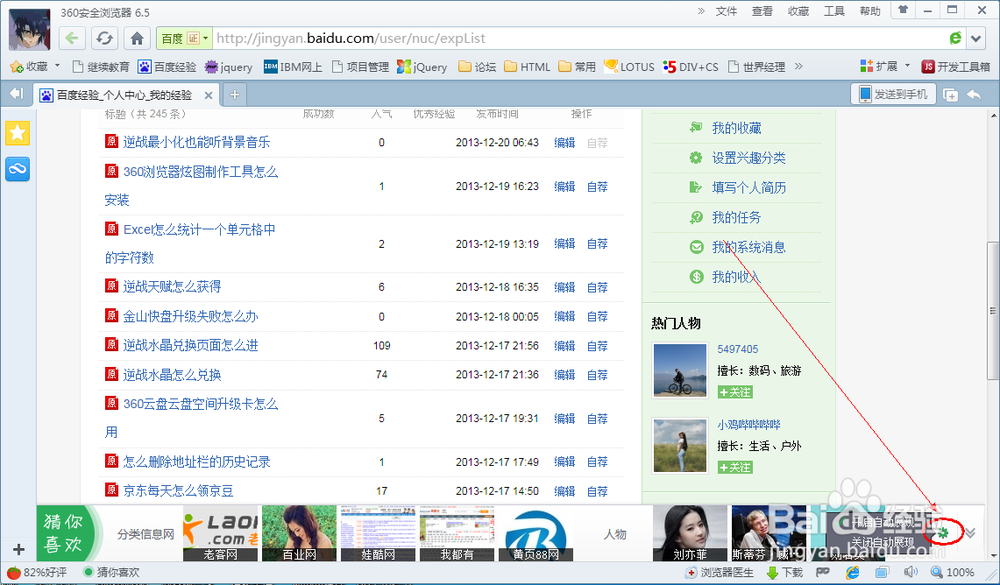The image size is (1000, 585).
Task: Click the plus icon at the sidebar bottom
Action: click(18, 549)
